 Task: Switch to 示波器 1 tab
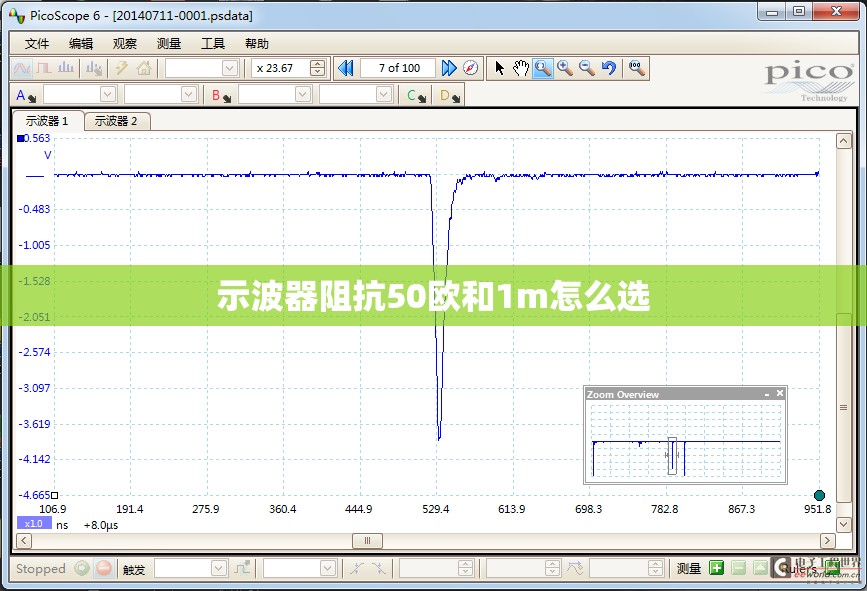pos(48,121)
